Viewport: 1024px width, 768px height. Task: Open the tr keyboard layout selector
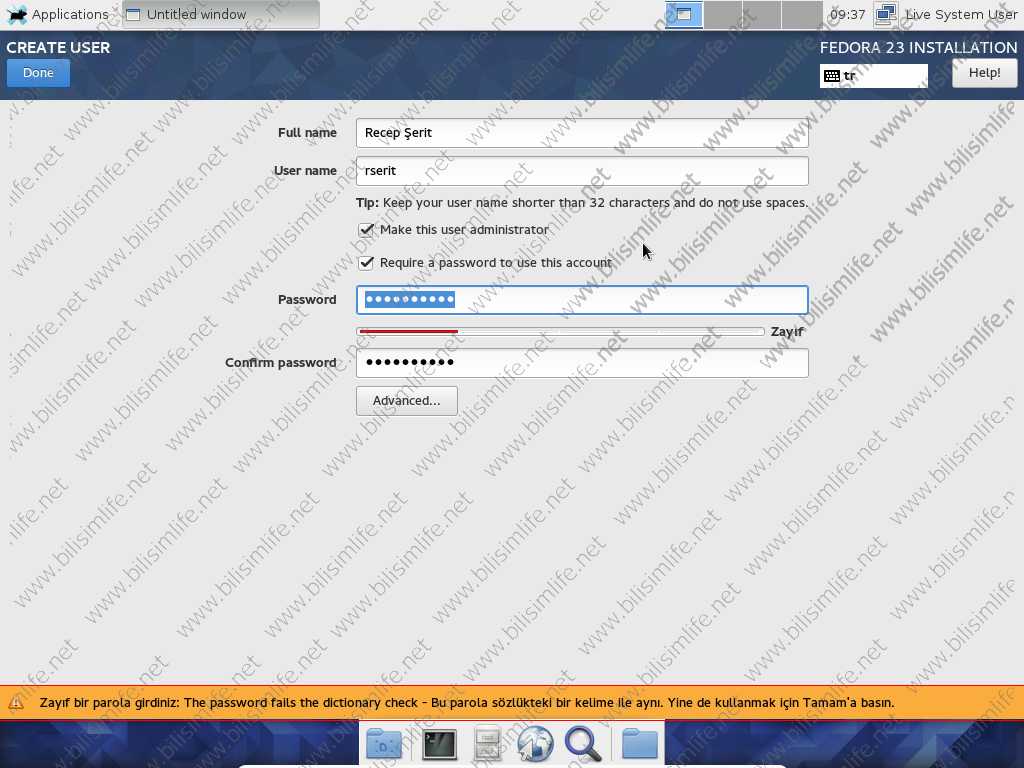click(x=873, y=76)
